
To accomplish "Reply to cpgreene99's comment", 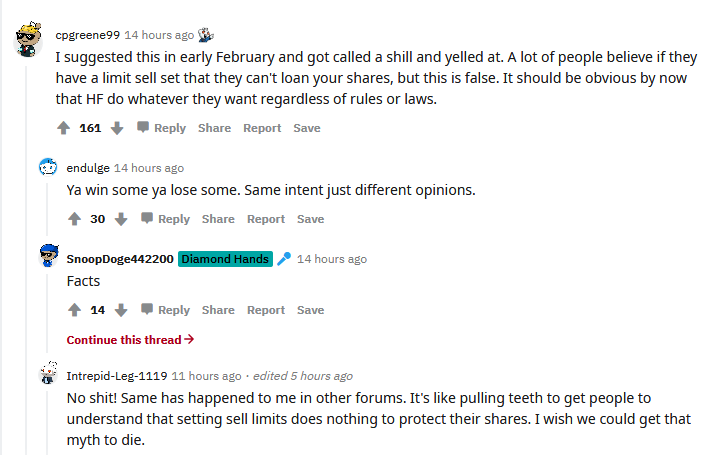I will pyautogui.click(x=161, y=128).
